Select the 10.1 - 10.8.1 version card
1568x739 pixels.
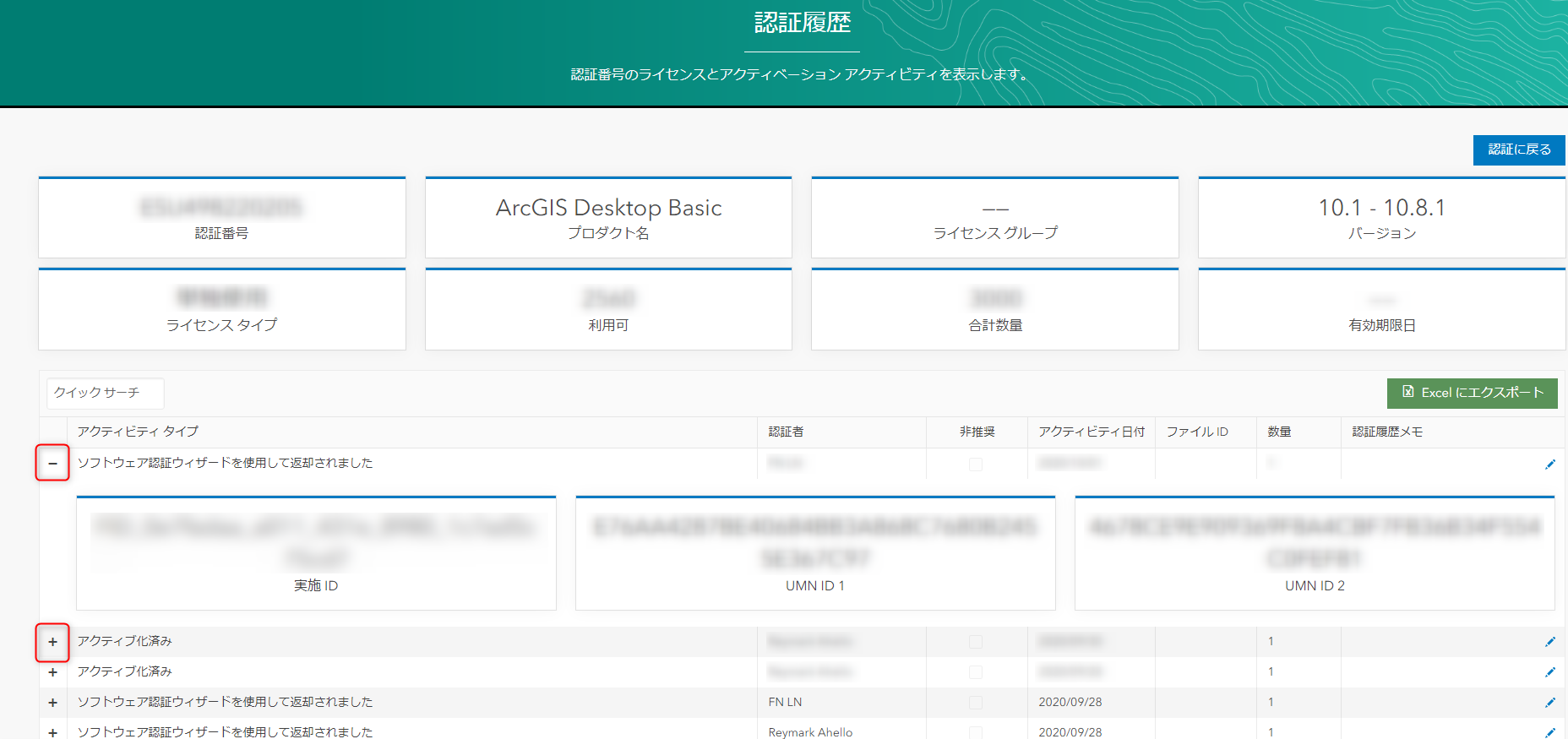[x=1381, y=217]
